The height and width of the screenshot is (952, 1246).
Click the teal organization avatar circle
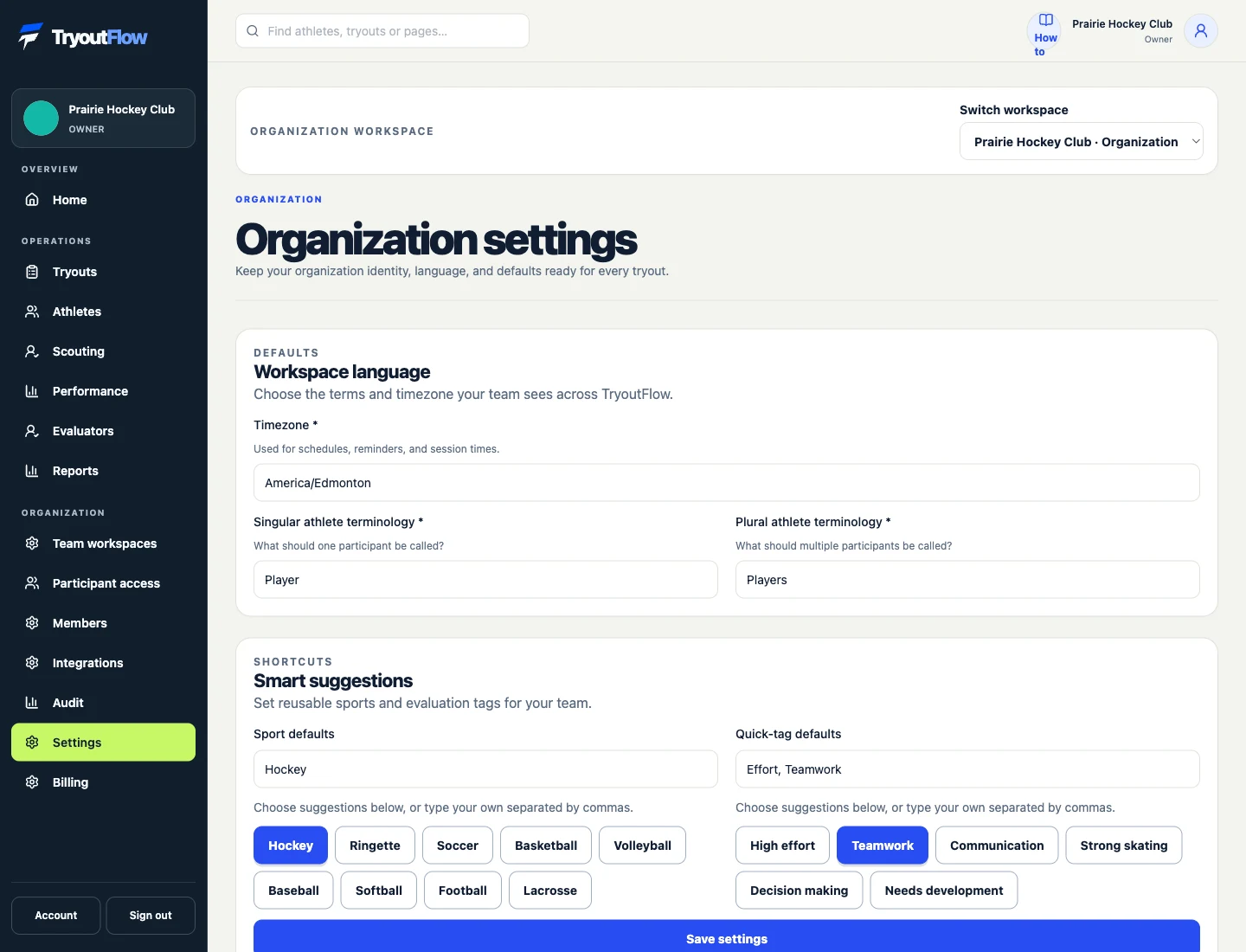pyautogui.click(x=41, y=119)
